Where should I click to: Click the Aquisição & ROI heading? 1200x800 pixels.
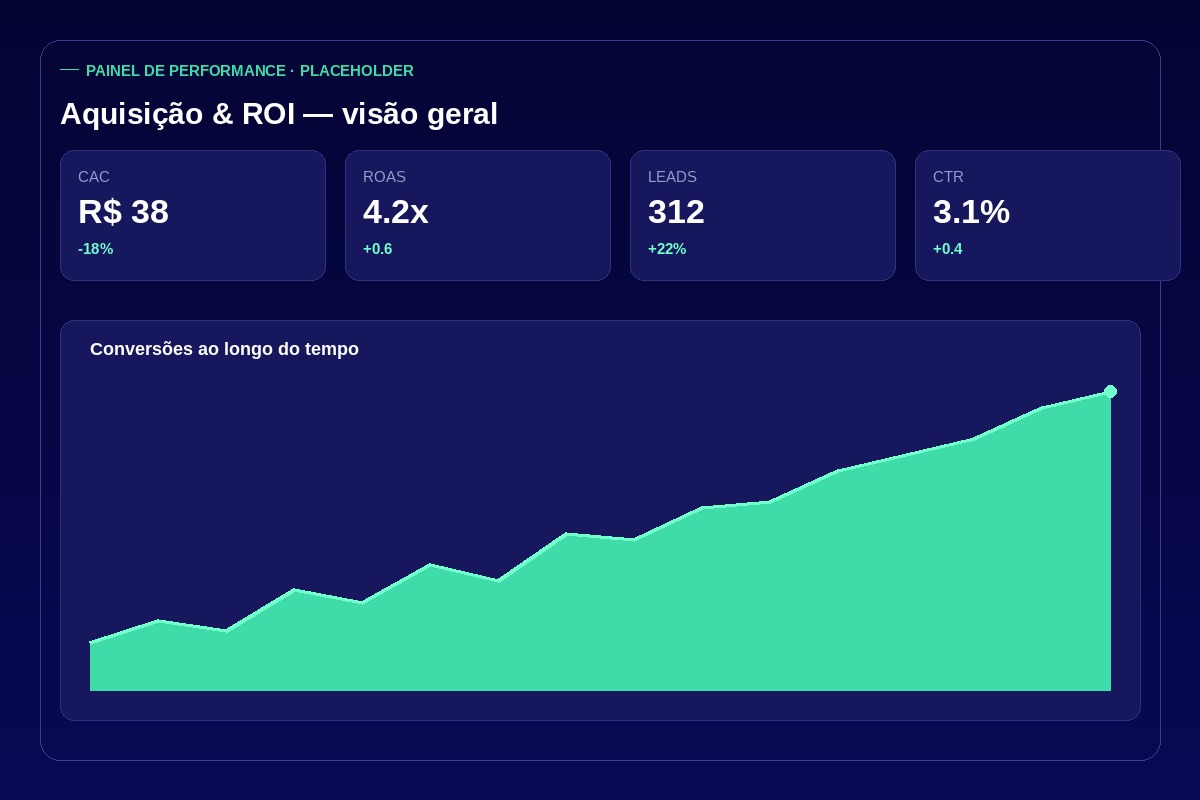point(279,114)
